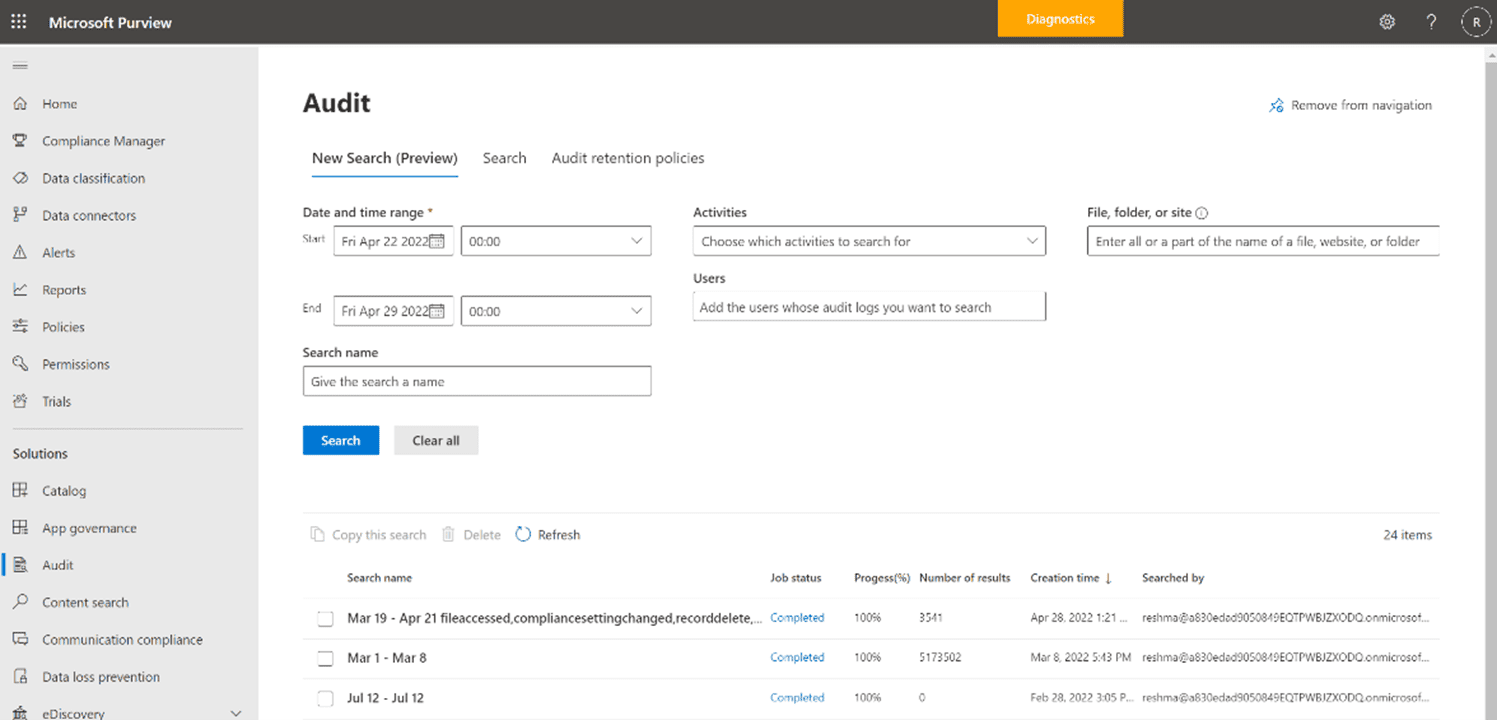Select Content search under Solutions

(x=84, y=602)
